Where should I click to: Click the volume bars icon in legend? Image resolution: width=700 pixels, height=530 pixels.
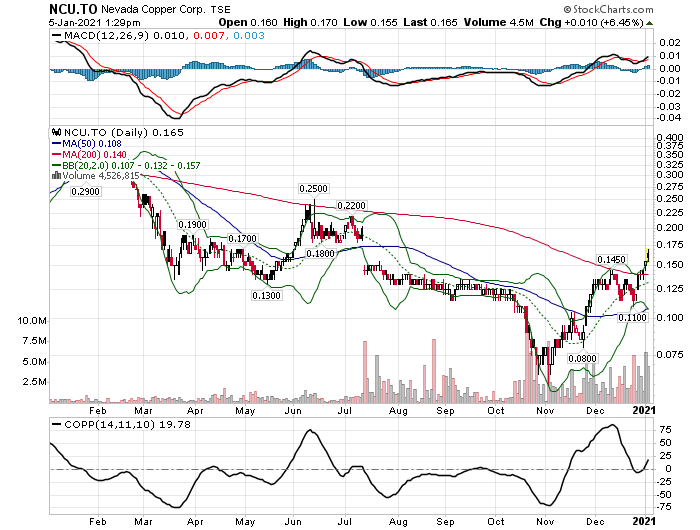[x=57, y=175]
